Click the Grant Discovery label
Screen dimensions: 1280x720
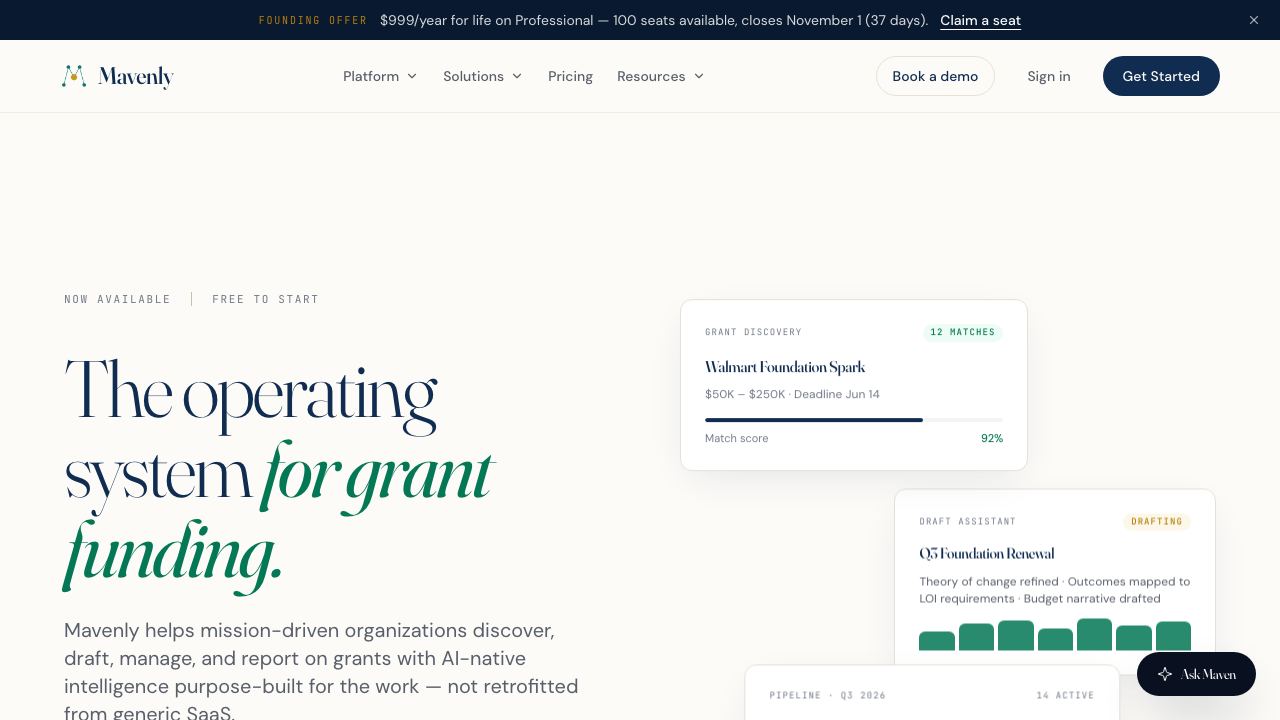click(753, 332)
